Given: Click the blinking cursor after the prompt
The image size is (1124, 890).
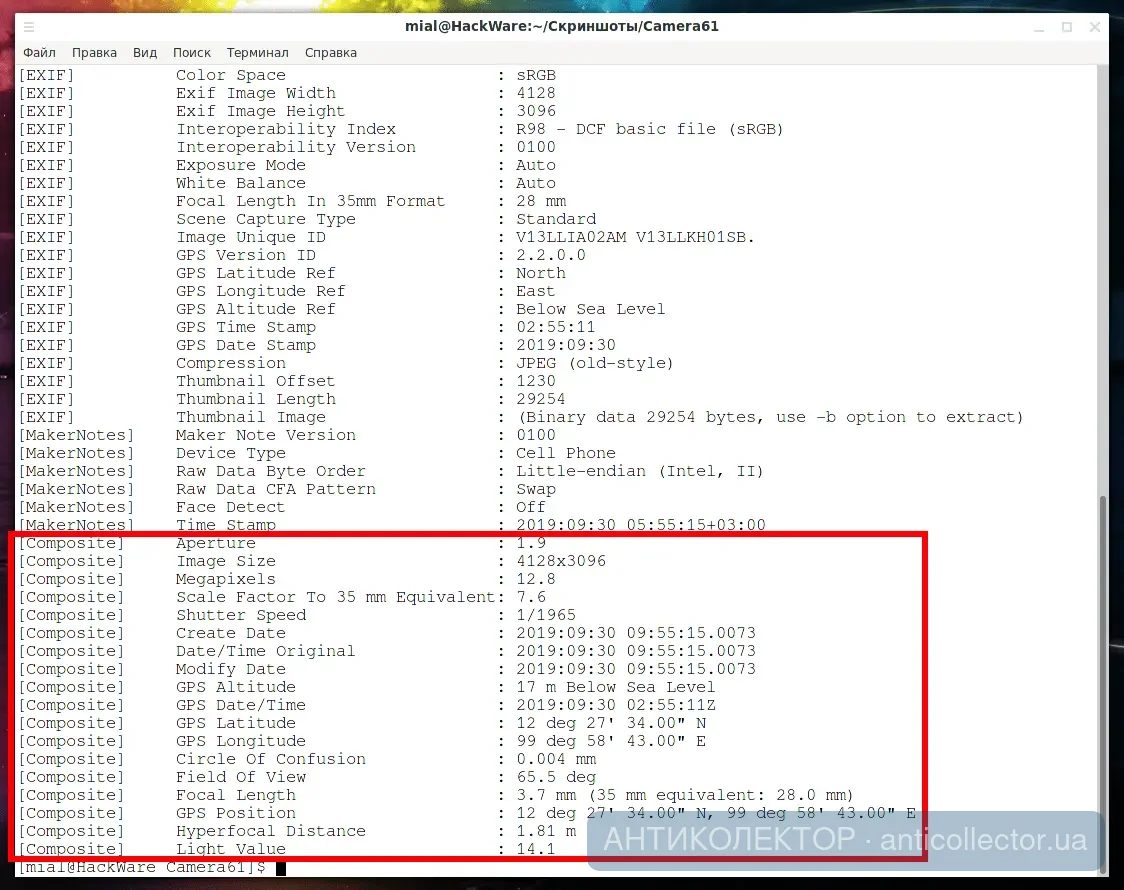Looking at the screenshot, I should 281,867.
